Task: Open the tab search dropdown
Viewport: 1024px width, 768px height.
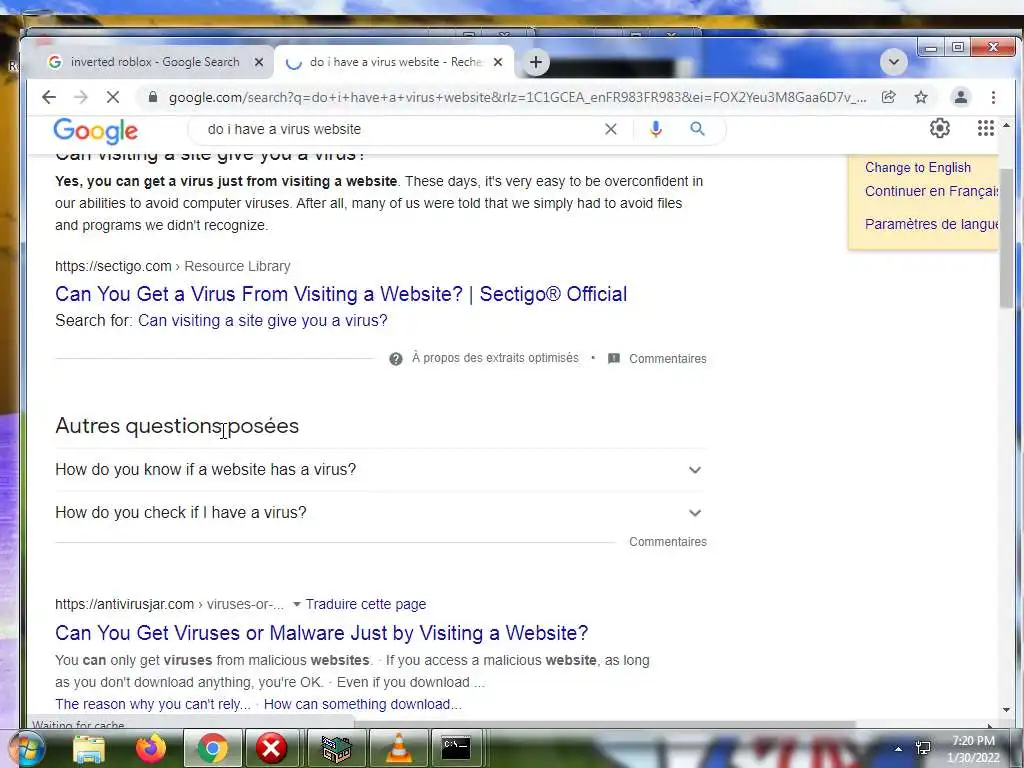Action: [893, 62]
